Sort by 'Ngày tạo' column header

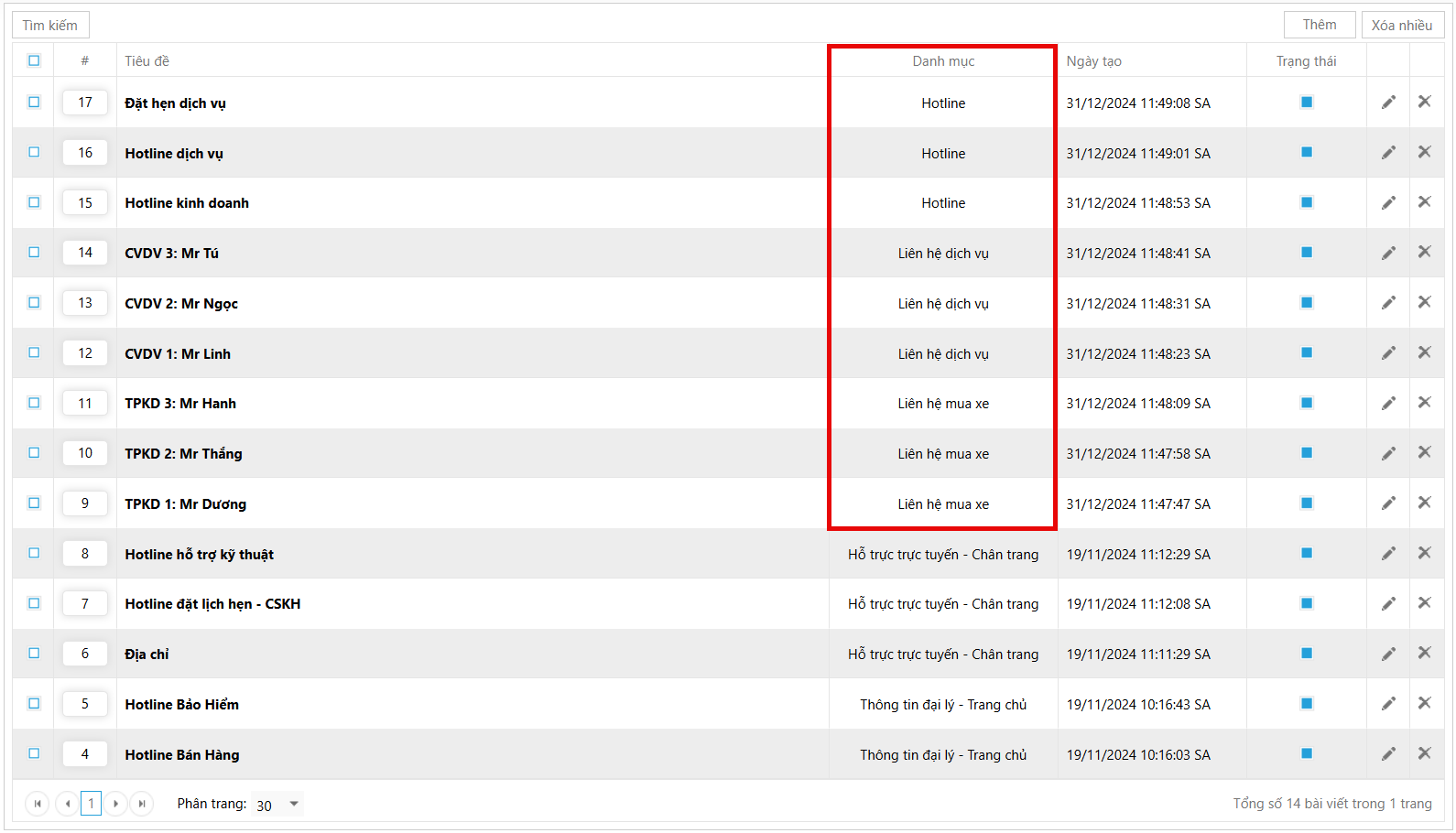point(1093,61)
